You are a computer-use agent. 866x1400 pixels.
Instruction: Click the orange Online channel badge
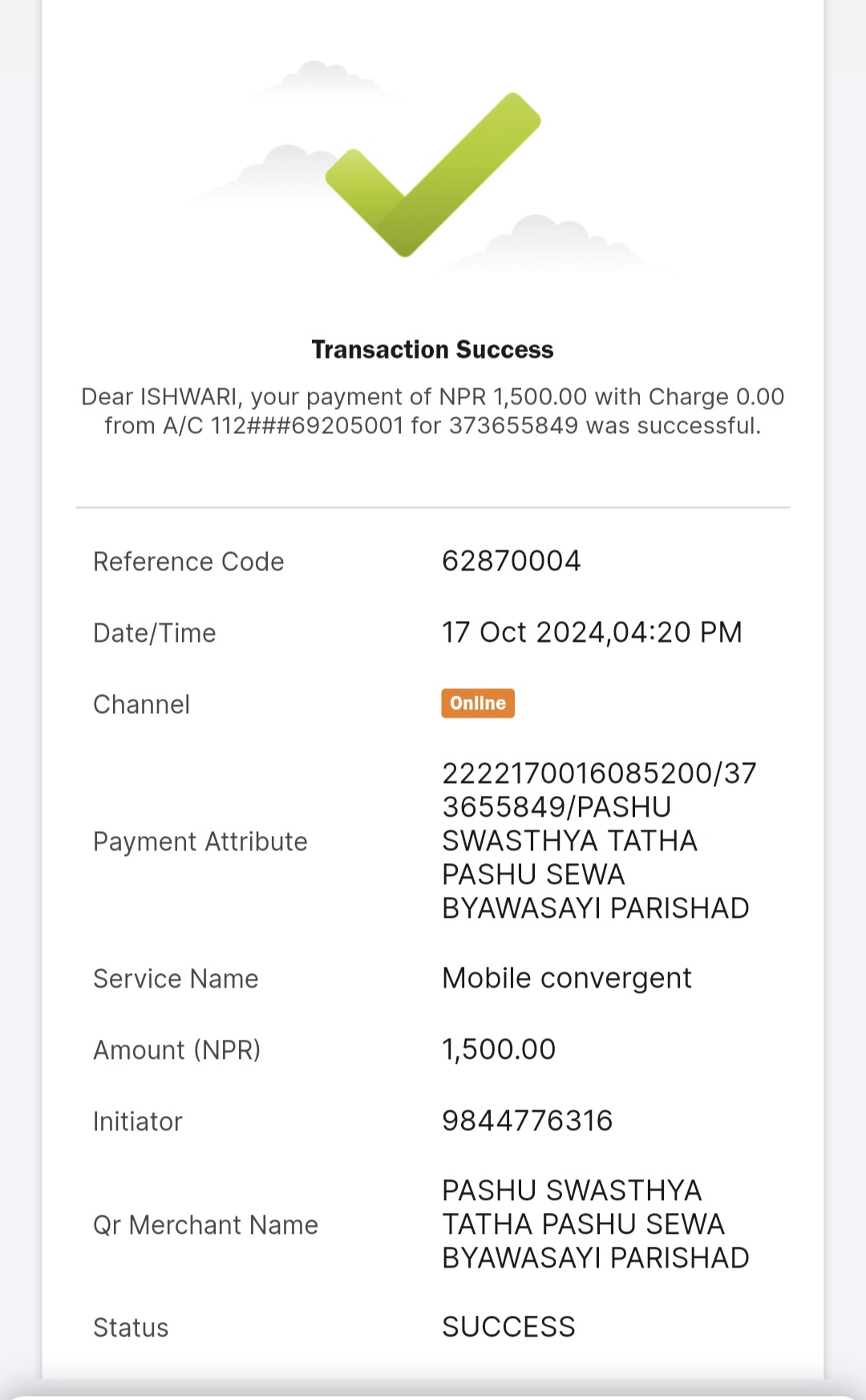[478, 704]
